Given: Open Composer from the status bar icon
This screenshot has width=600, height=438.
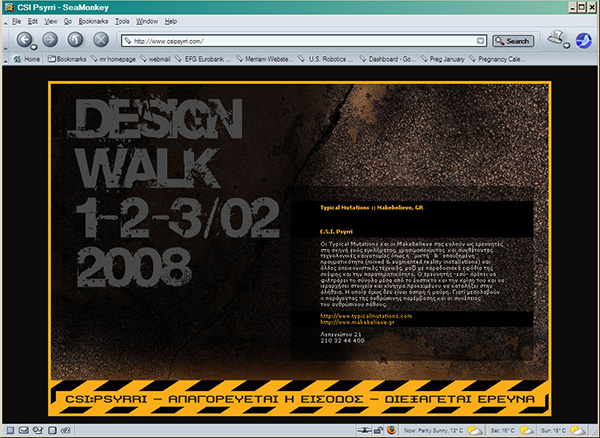Looking at the screenshot, I should [x=38, y=430].
